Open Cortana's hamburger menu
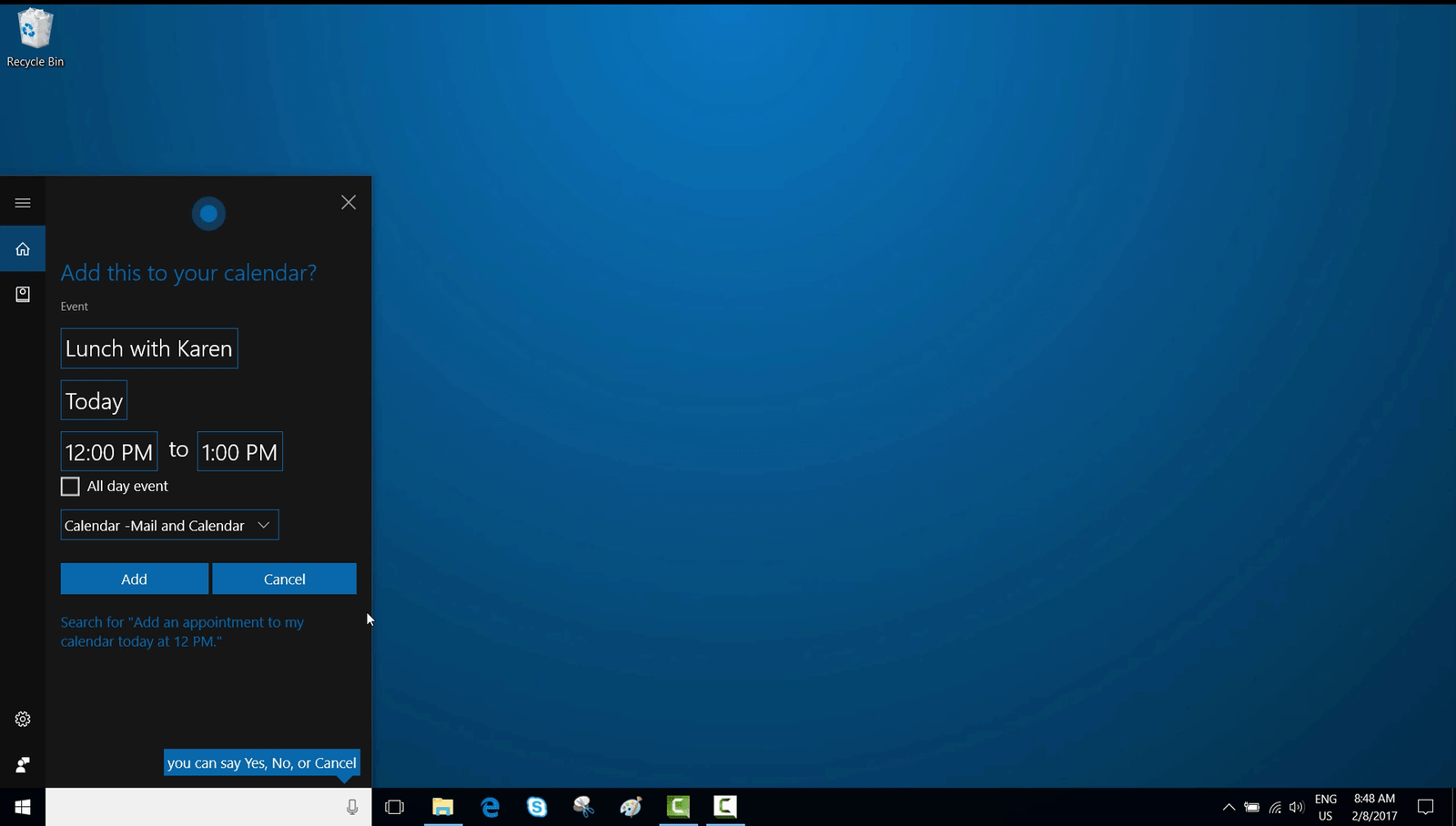The image size is (1456, 826). 23,203
